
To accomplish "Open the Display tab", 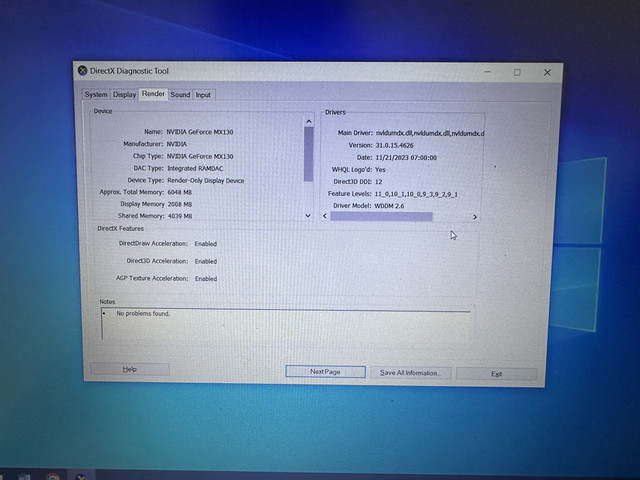I will click(124, 94).
